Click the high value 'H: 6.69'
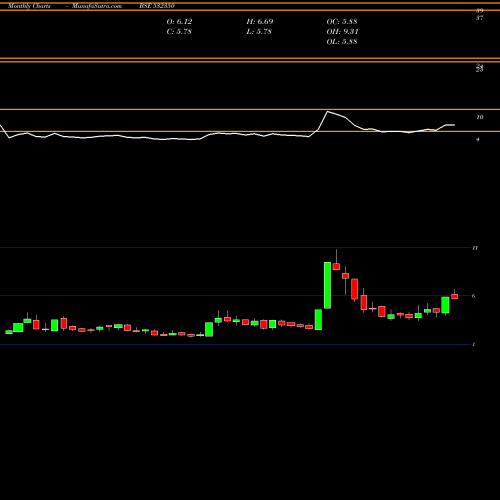The image size is (500, 500). pos(260,22)
